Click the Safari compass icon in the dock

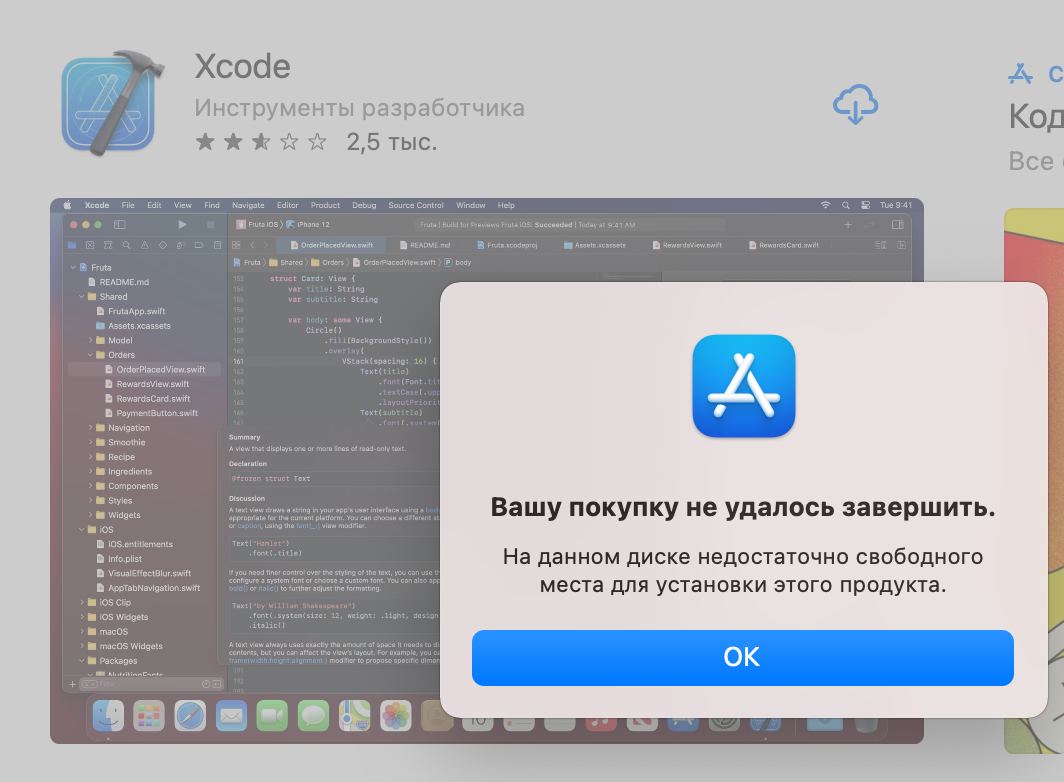(x=190, y=715)
